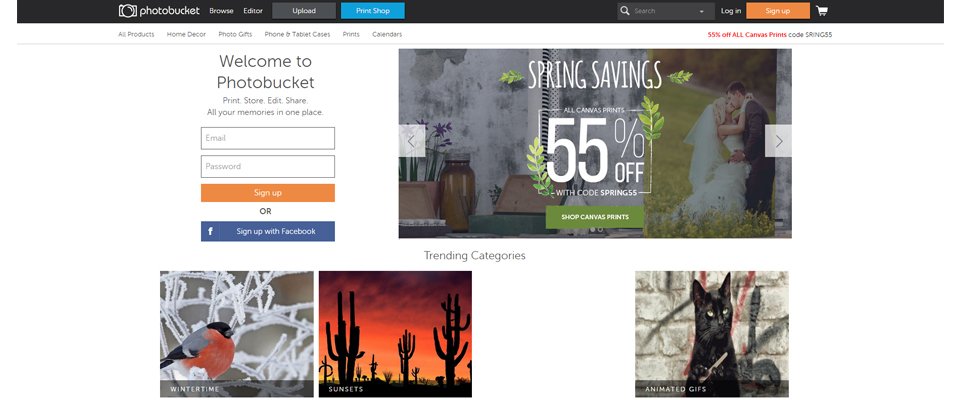970x400 pixels.
Task: Open the Browse menu
Action: coord(221,11)
